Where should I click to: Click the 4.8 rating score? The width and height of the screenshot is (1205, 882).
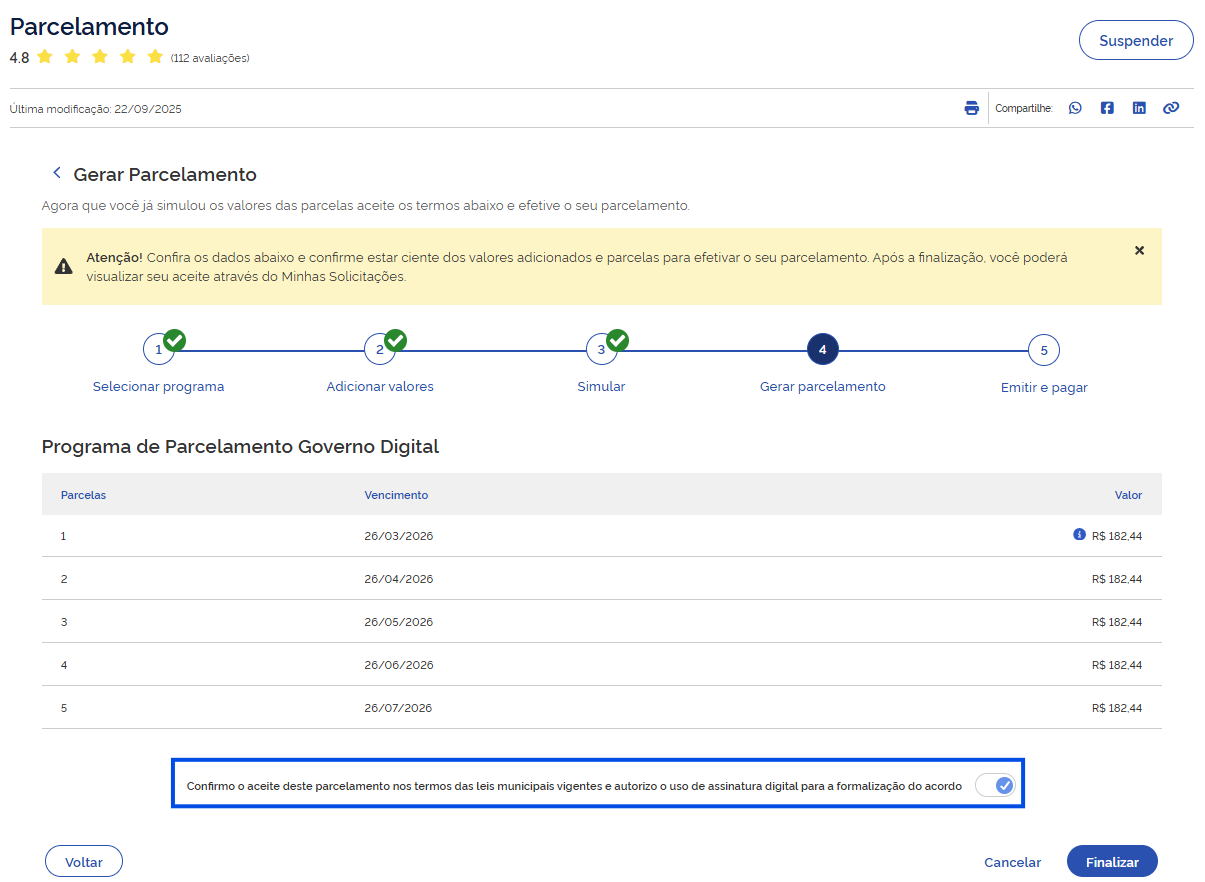pos(19,58)
